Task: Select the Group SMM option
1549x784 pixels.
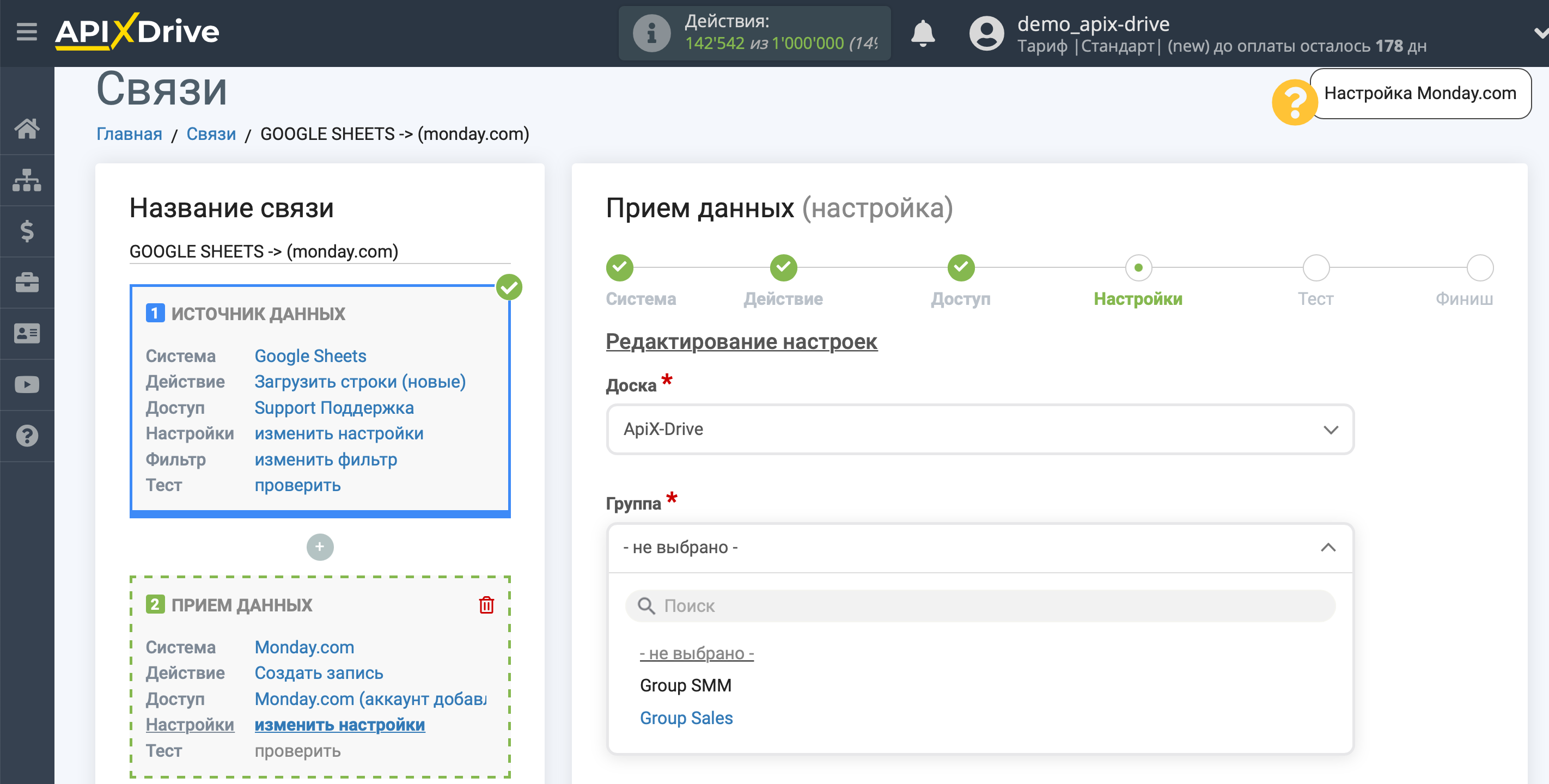Action: tap(686, 685)
